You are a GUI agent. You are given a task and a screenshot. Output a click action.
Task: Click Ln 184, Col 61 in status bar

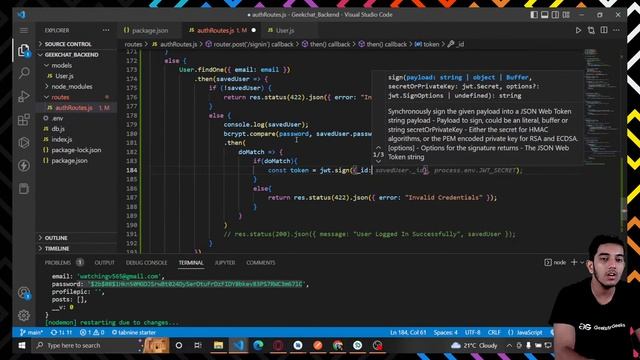click(408, 332)
